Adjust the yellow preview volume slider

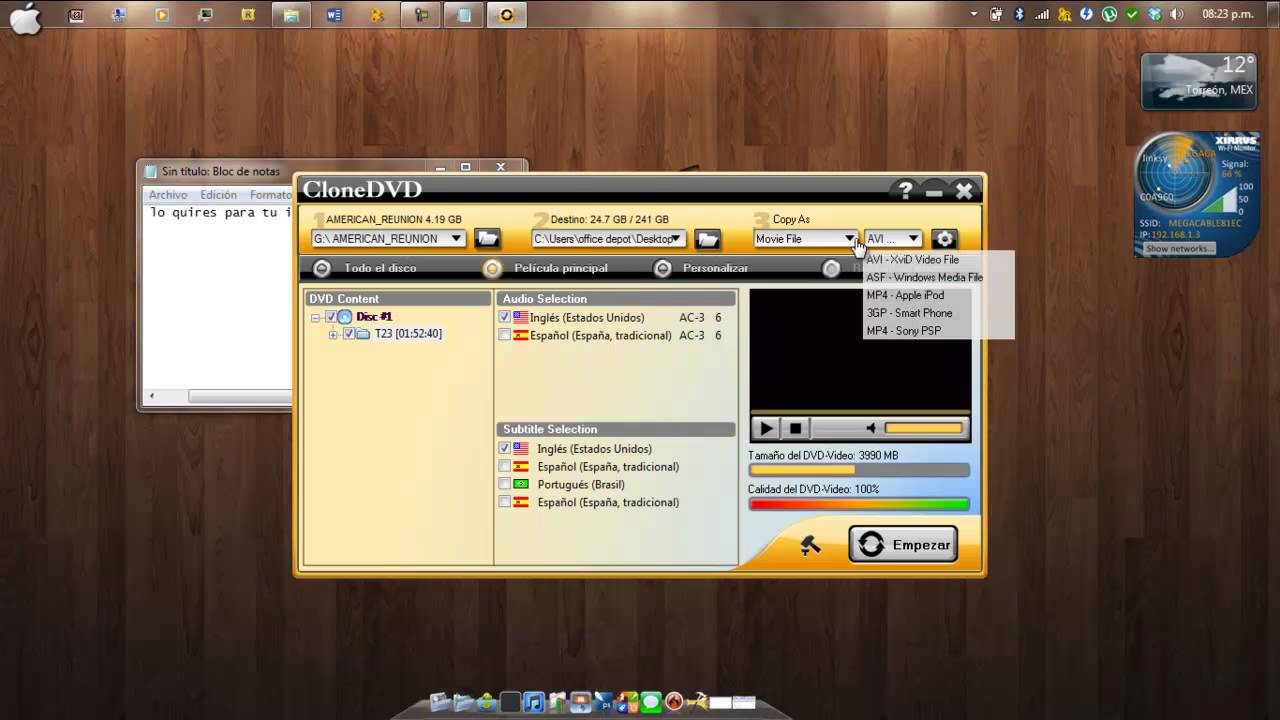924,428
